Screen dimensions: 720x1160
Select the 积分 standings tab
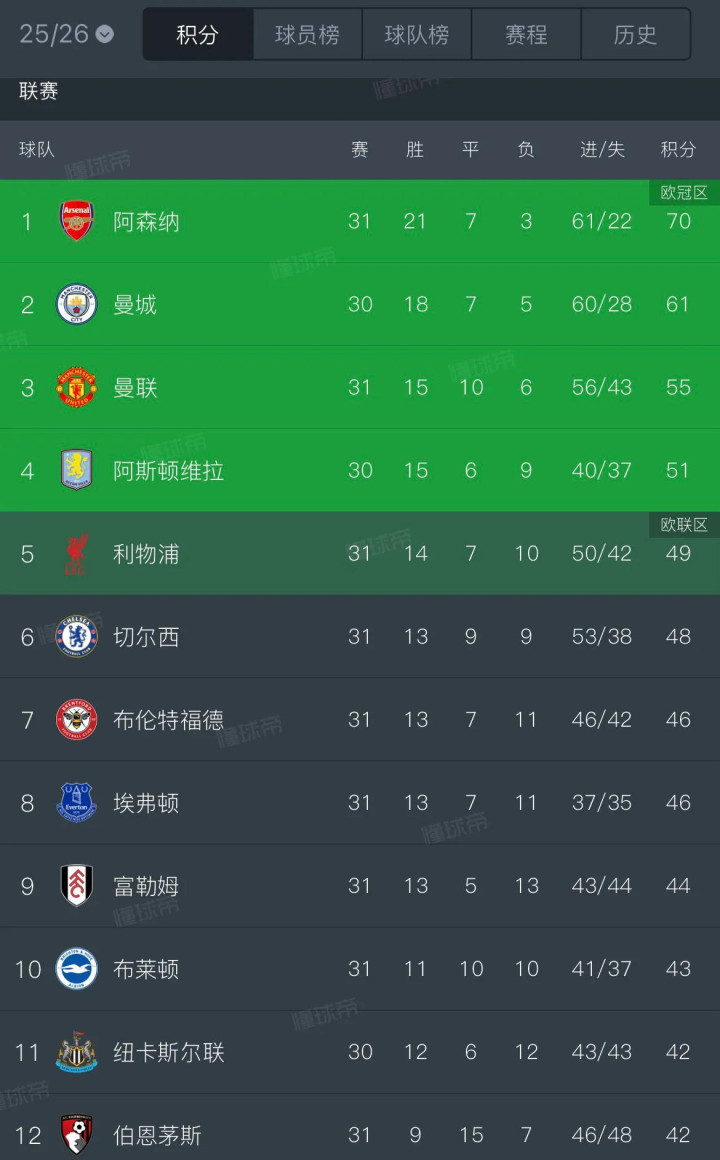(x=197, y=35)
